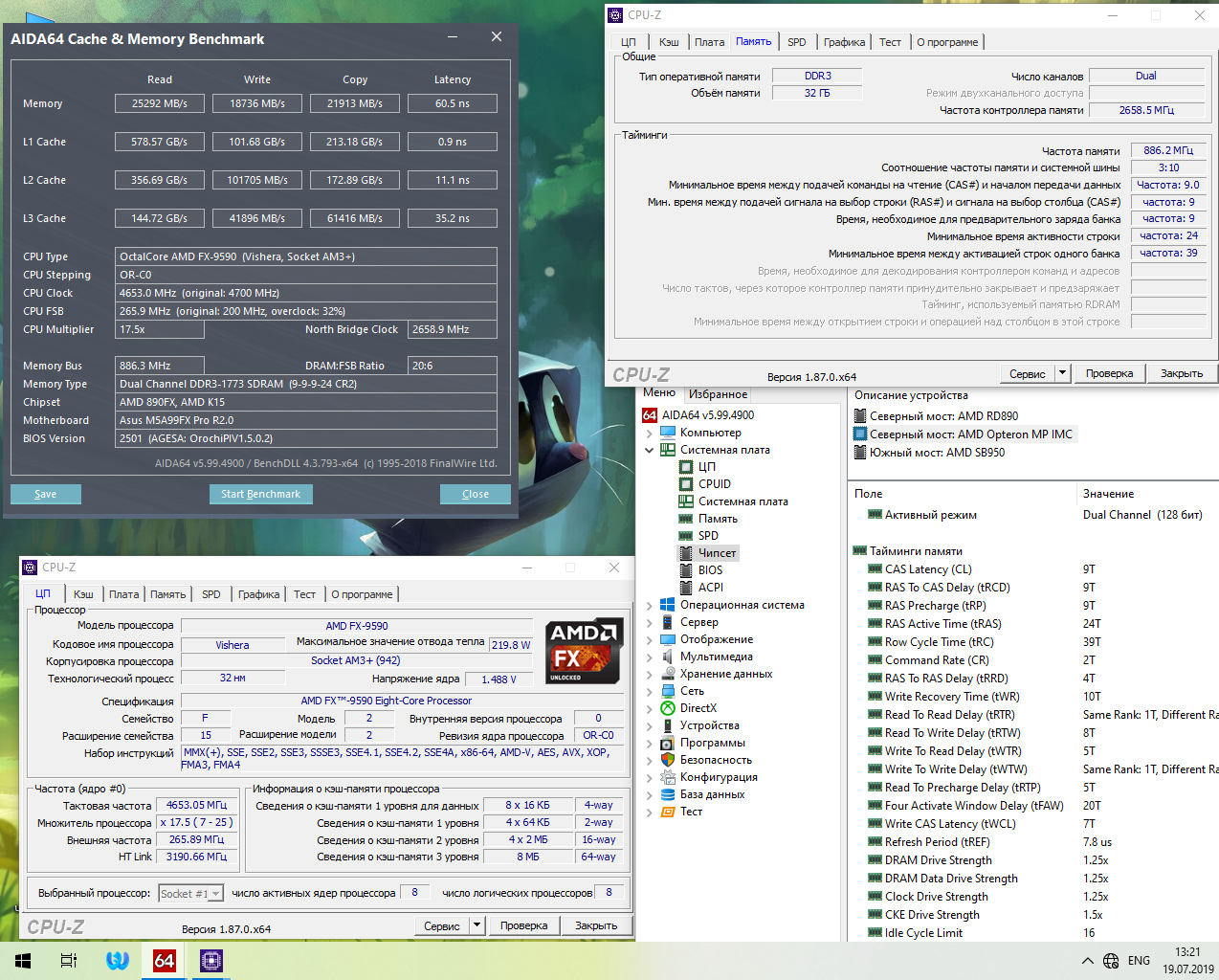Image resolution: width=1219 pixels, height=980 pixels.
Task: Switch to SPD tab in upper CPU-Z
Action: [x=796, y=42]
